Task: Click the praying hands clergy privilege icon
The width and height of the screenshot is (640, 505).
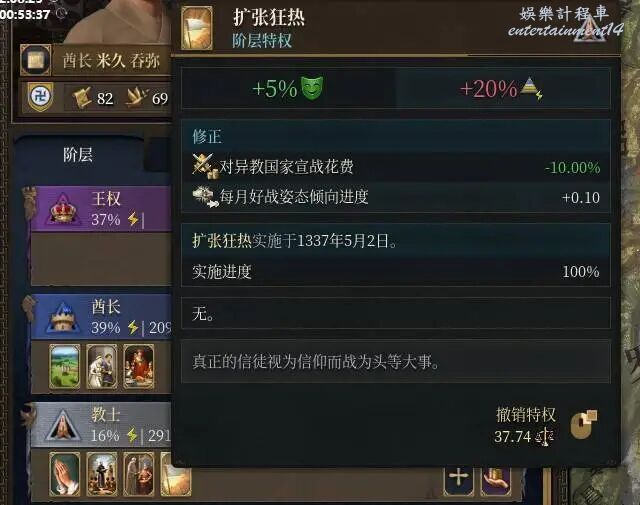Action: point(64,474)
